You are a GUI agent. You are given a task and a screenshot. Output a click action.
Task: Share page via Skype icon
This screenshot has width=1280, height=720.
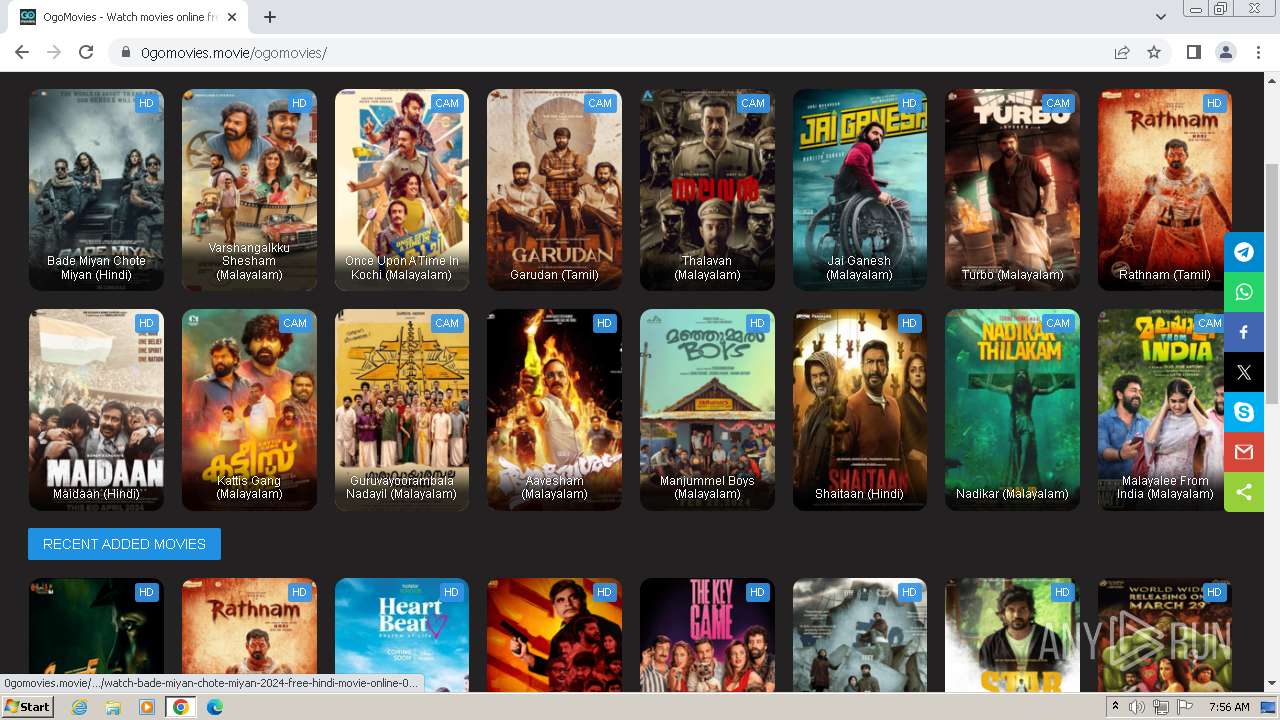coord(1244,412)
